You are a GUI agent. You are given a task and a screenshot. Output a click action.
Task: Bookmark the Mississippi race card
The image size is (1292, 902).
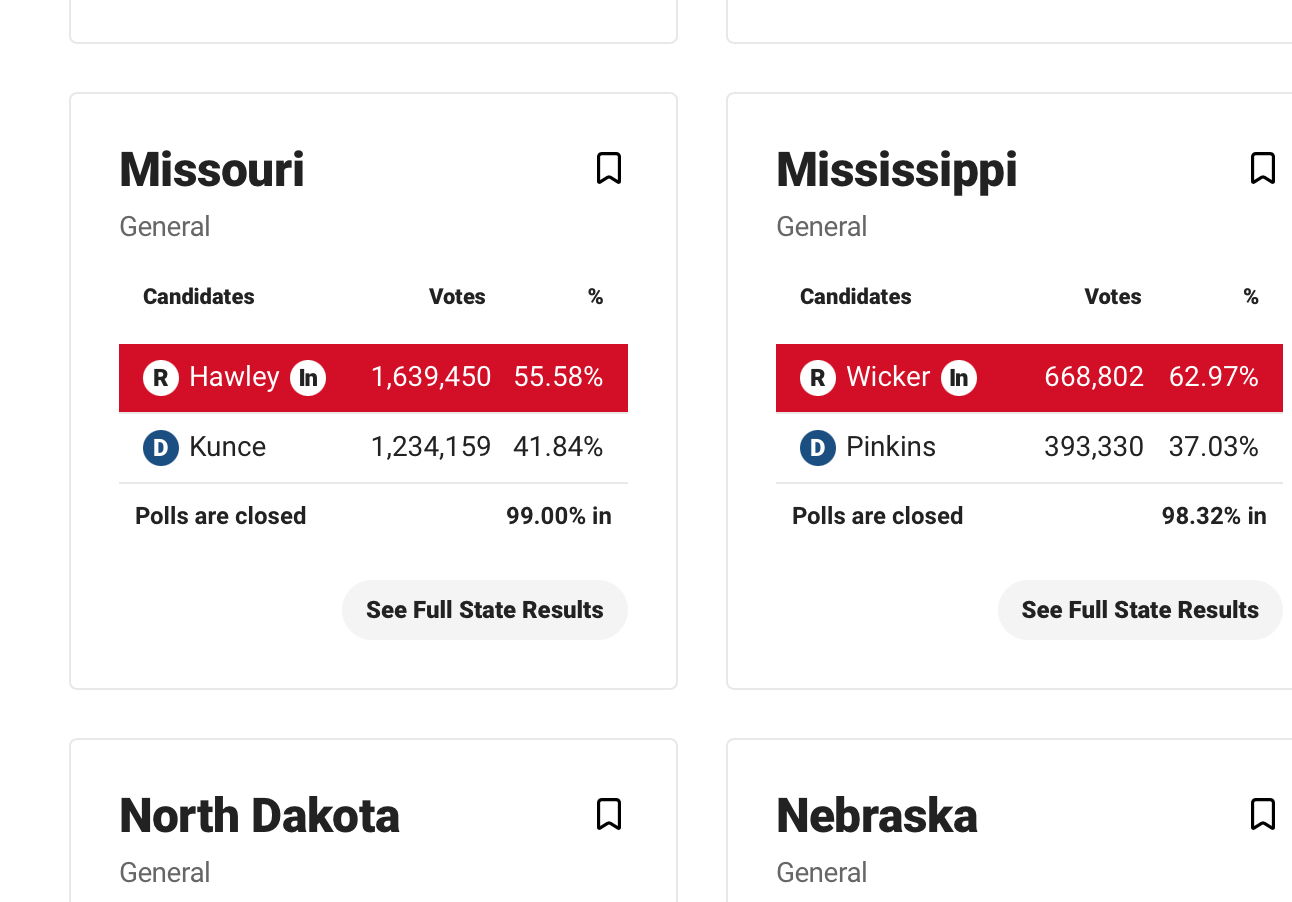click(1263, 168)
